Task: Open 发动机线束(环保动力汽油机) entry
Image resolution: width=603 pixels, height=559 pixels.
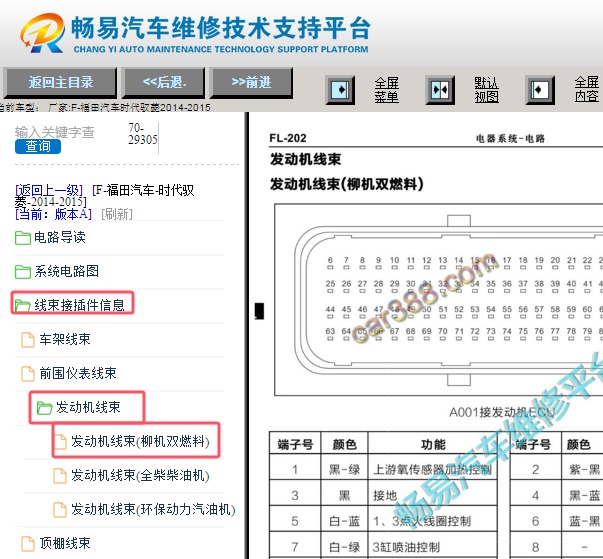Action: (153, 509)
